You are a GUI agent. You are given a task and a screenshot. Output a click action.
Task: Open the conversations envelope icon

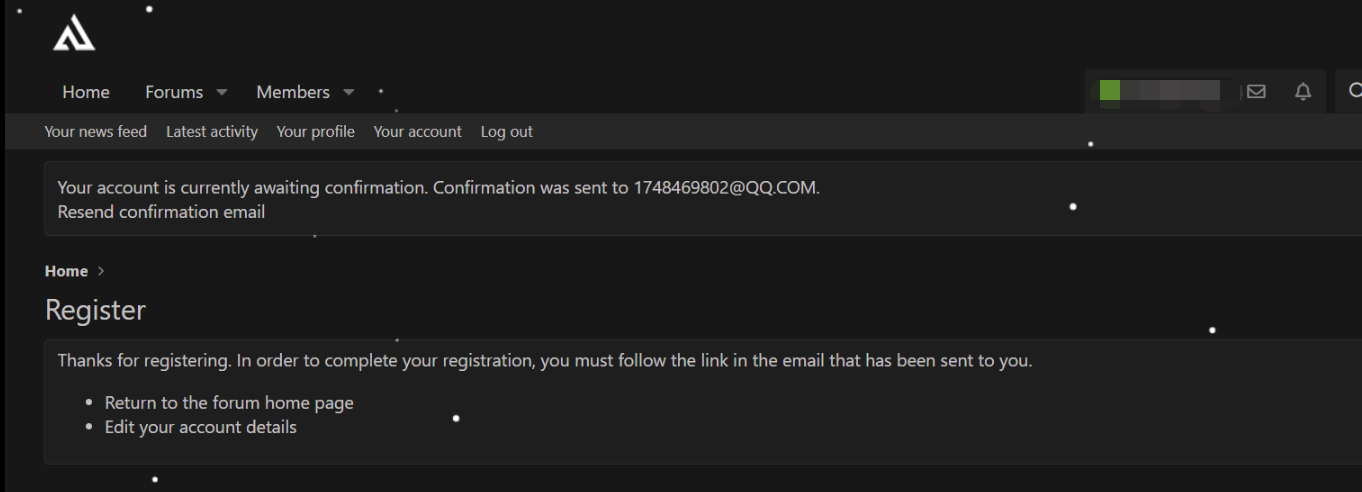coord(1256,92)
